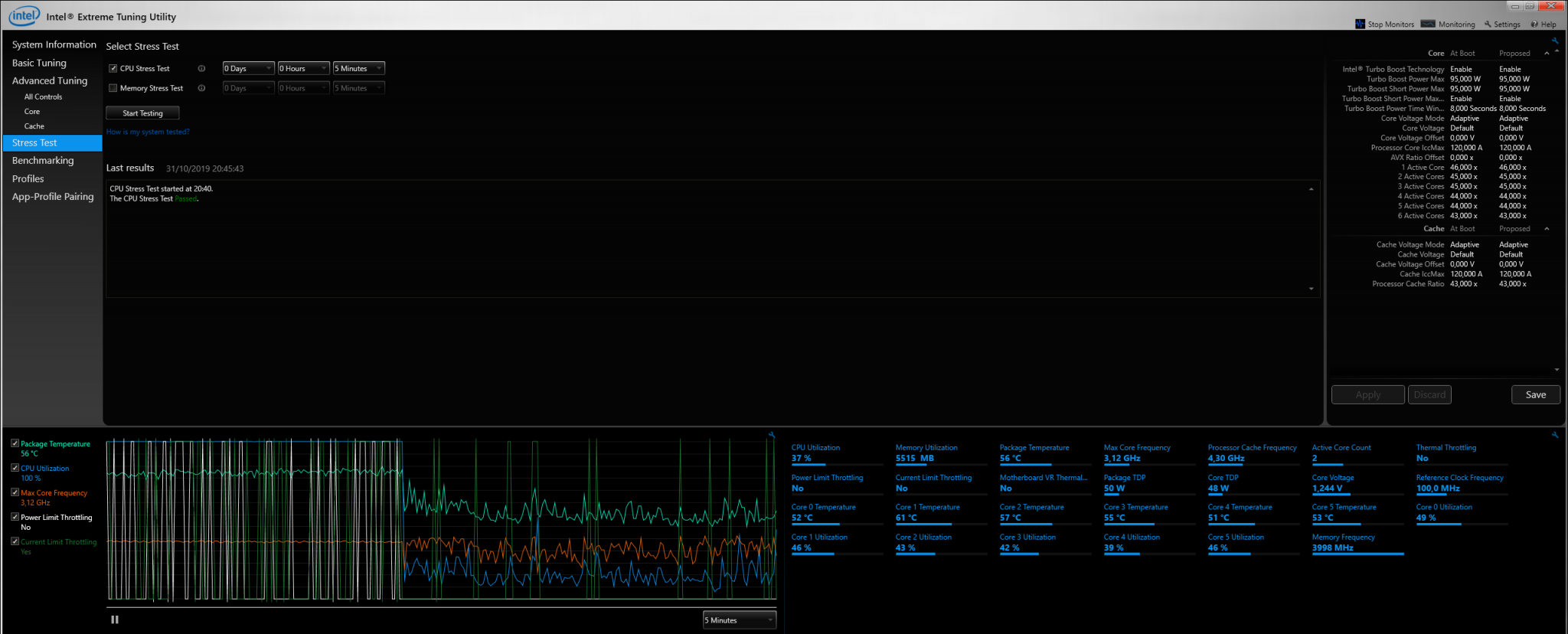Screen dimensions: 1568x634
Task: Open CPU test 5 Minutes dropdown
Action: [358, 68]
